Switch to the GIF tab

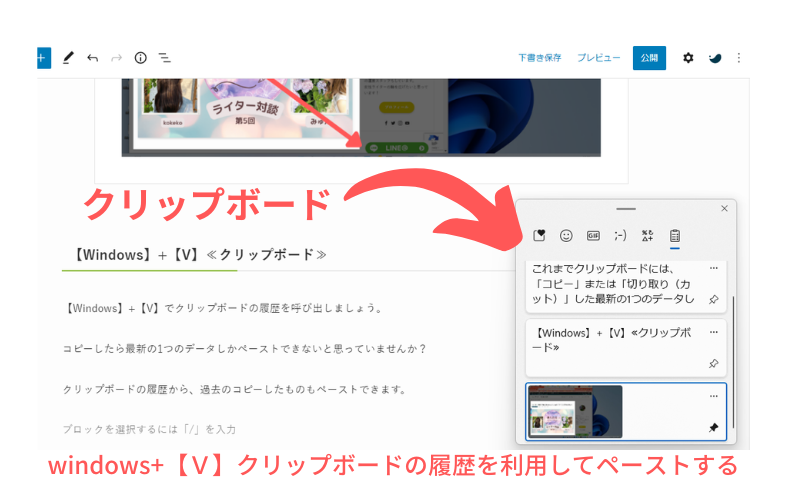[593, 235]
